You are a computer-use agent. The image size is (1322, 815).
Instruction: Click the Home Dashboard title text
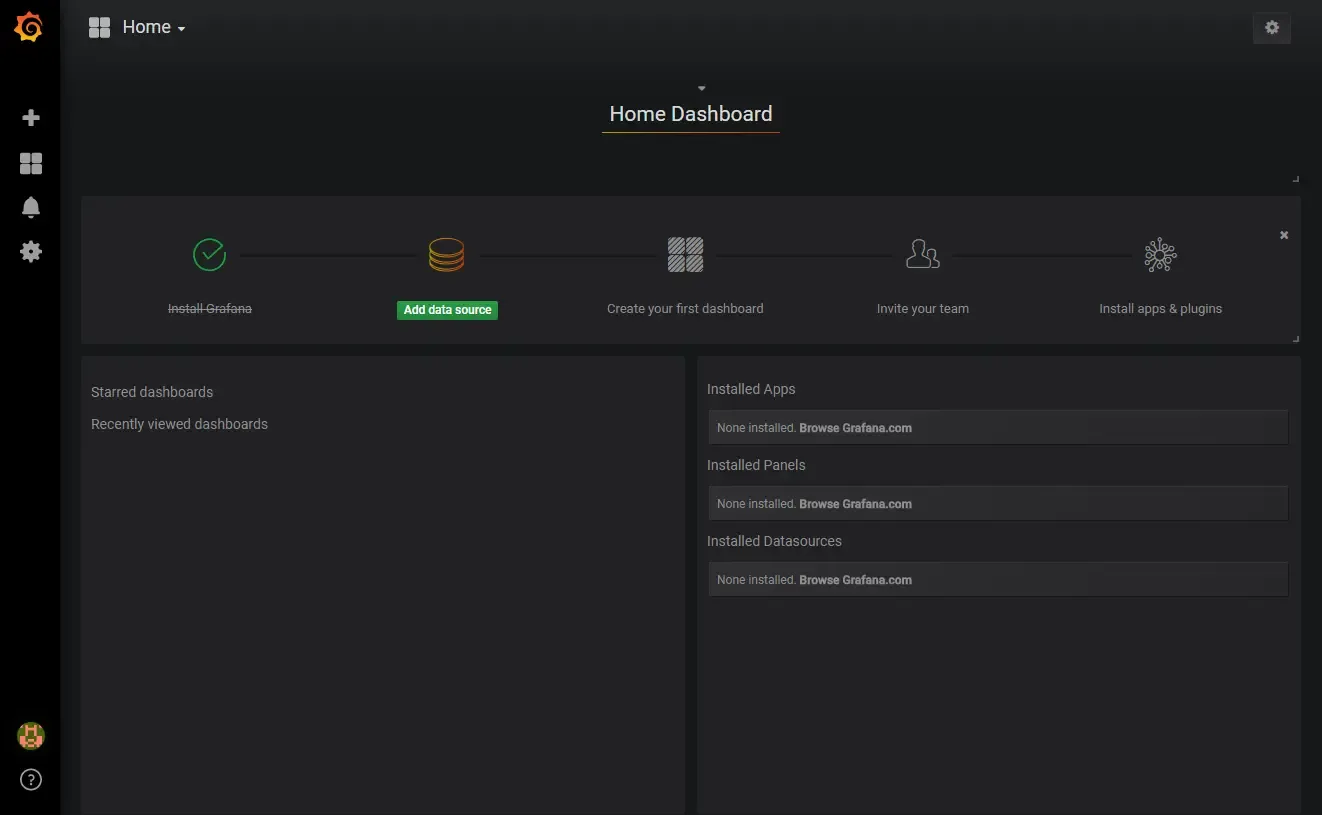coord(691,114)
